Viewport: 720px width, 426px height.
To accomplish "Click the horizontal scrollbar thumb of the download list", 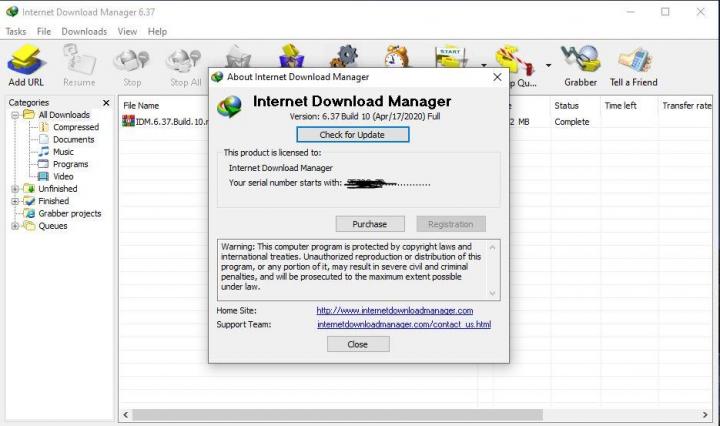I will click(338, 415).
